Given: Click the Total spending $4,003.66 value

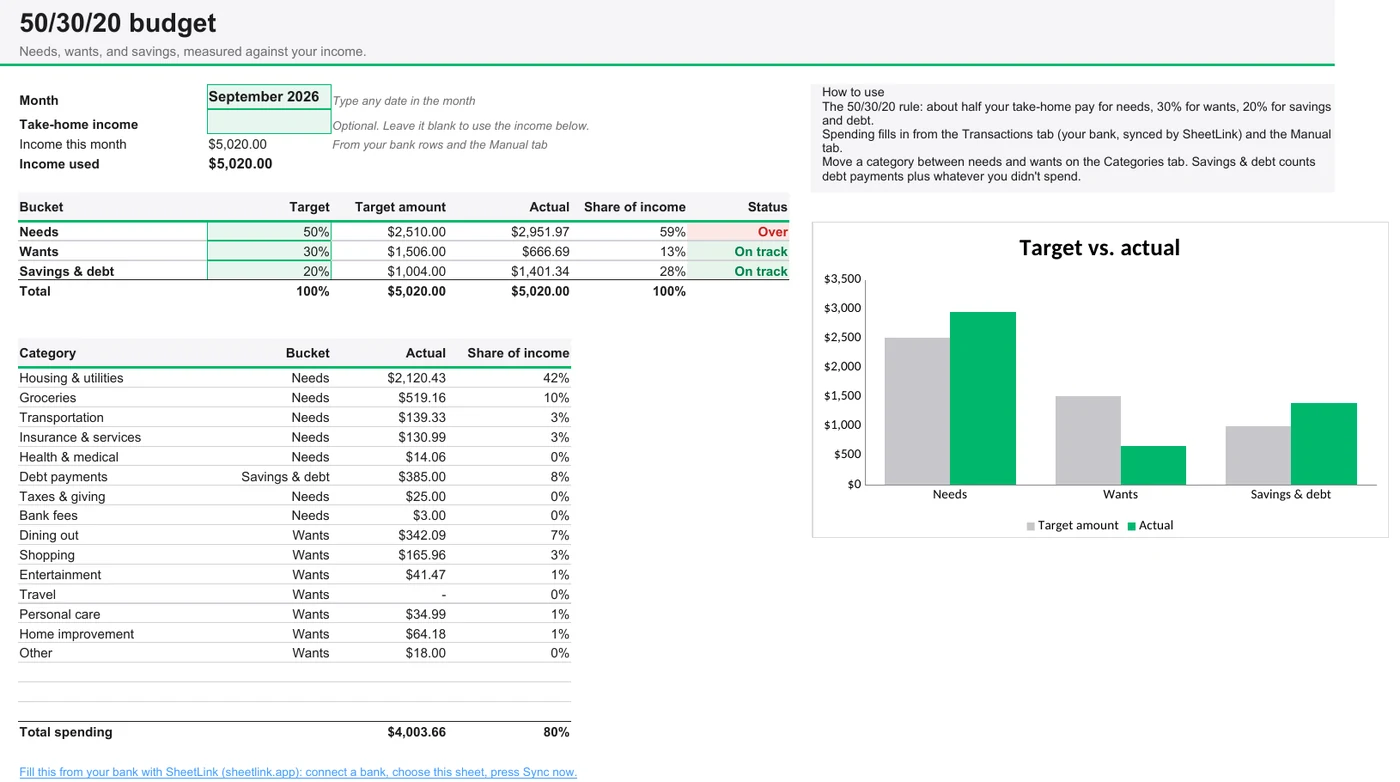Looking at the screenshot, I should tap(417, 732).
